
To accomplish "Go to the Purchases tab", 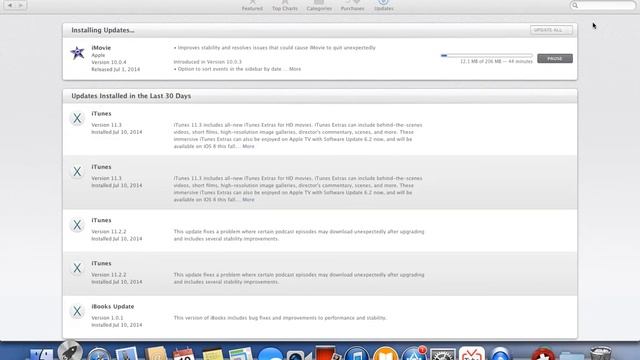I will coord(352,6).
